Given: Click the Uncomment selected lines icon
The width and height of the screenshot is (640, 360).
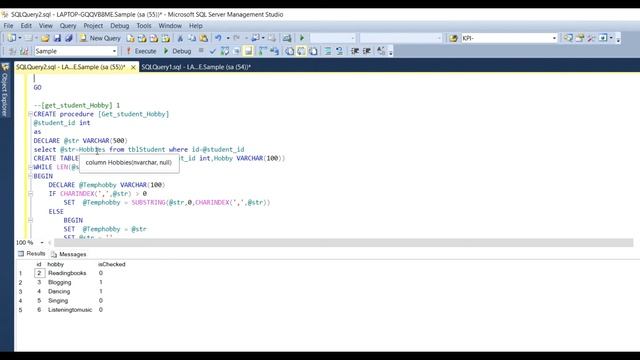Looking at the screenshot, I should coord(339,51).
